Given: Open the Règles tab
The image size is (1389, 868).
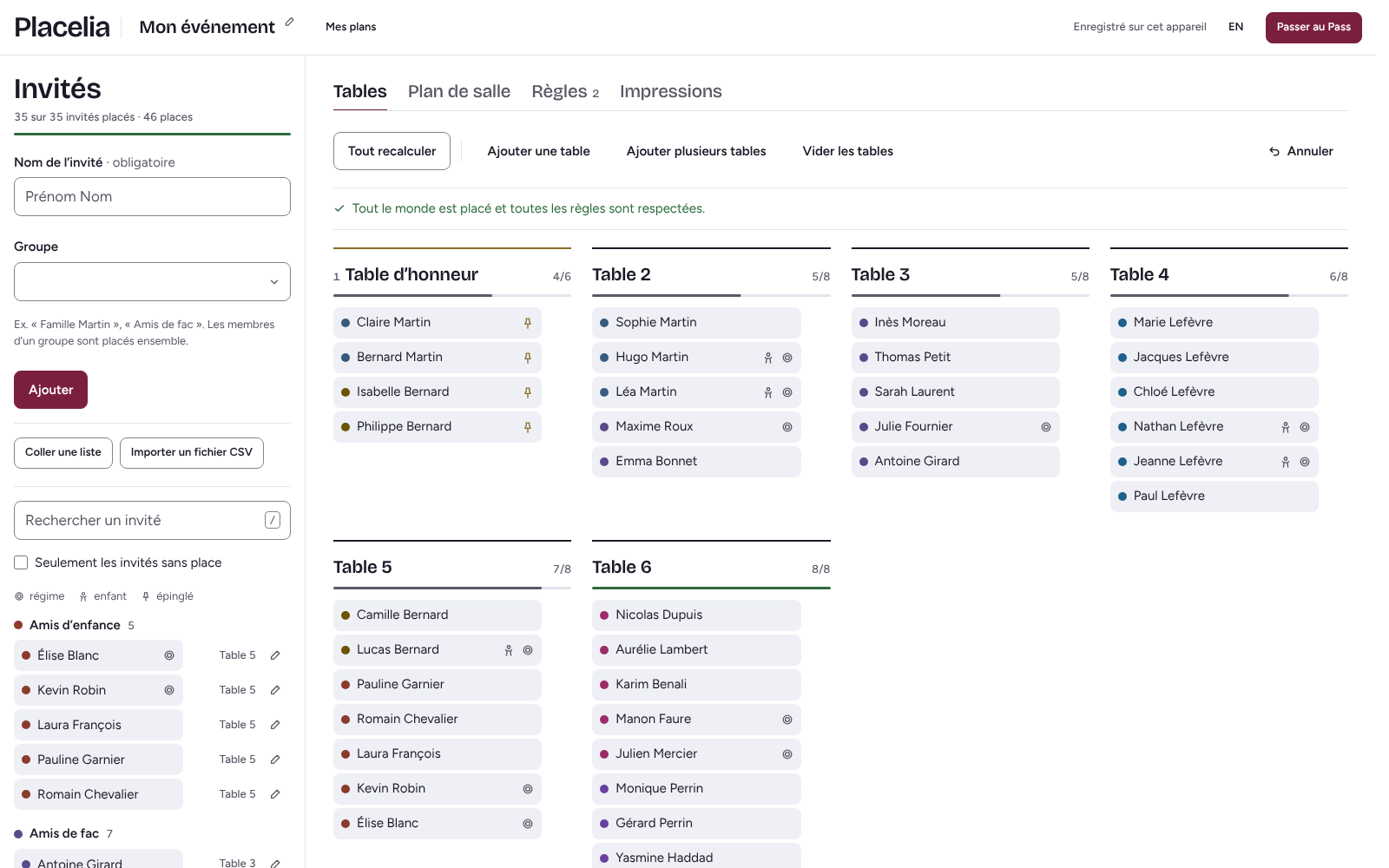Looking at the screenshot, I should pos(565,91).
